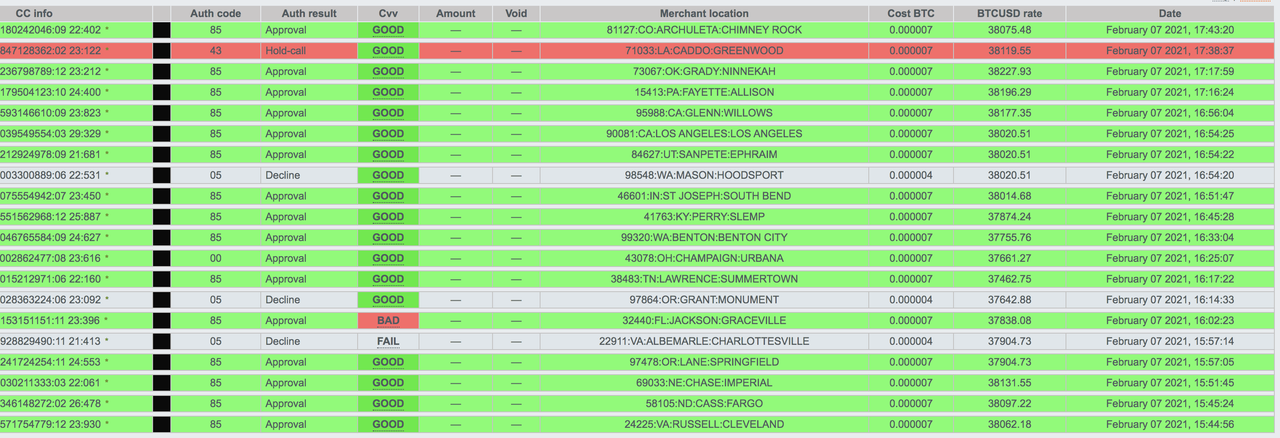Click the GOOD badge in the HOODSPORT row
Screen dimensions: 1280x438
pyautogui.click(x=388, y=175)
